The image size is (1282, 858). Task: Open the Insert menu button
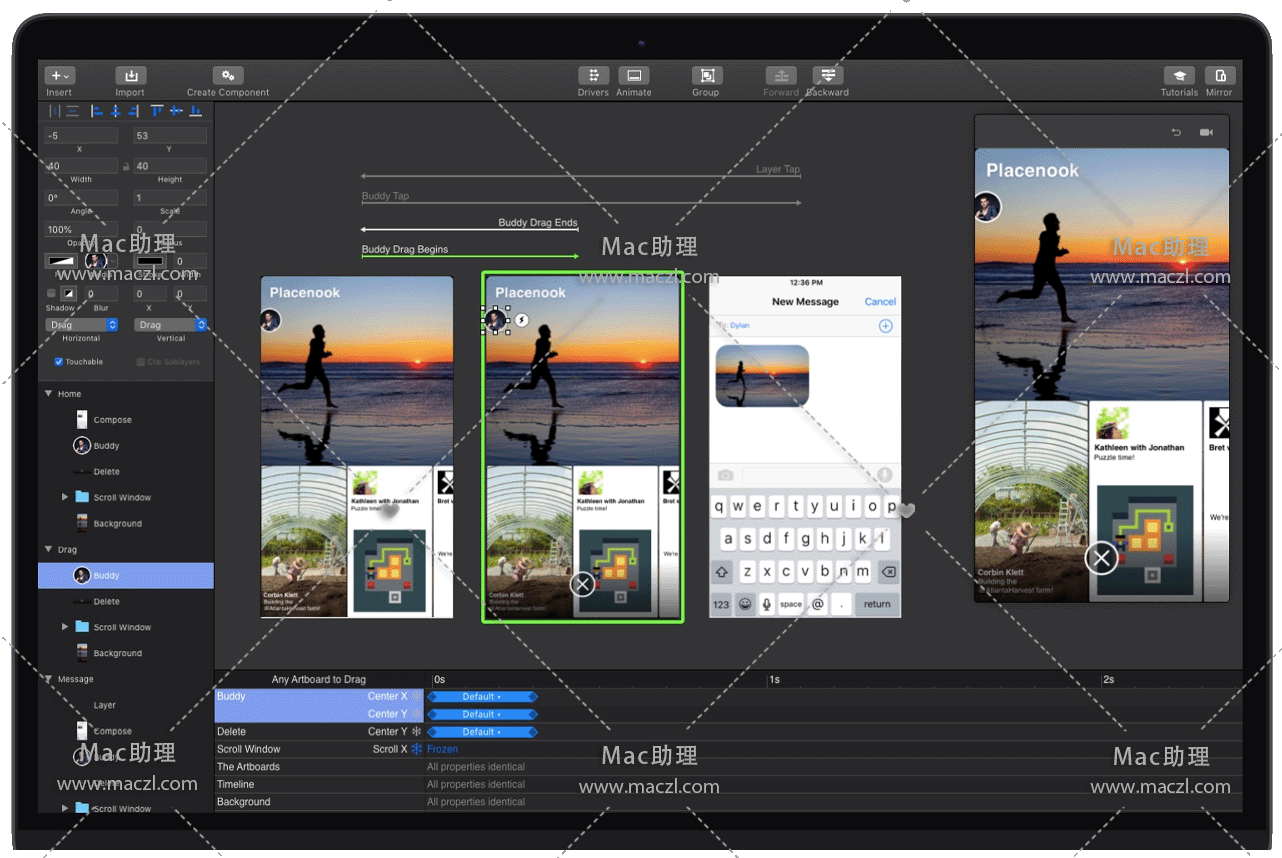(59, 76)
